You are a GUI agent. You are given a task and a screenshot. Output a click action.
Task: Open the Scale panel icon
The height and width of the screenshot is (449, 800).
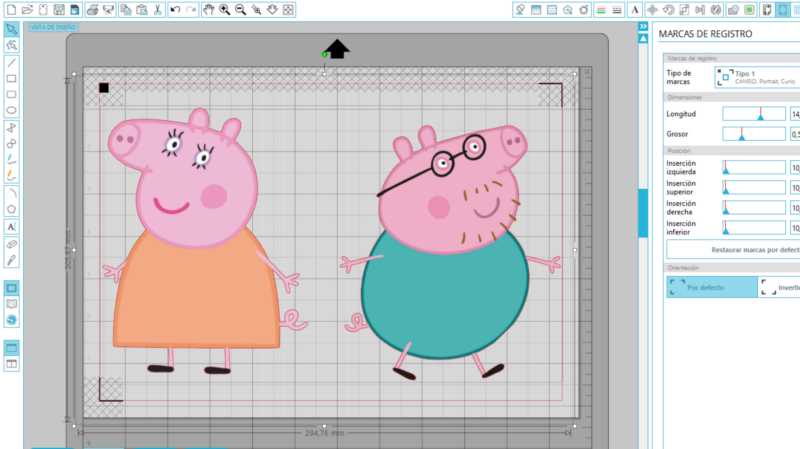(684, 10)
